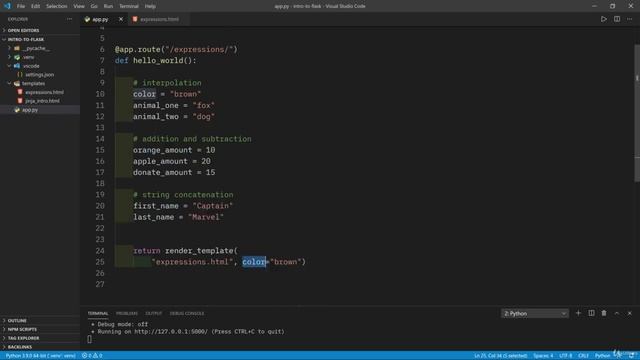Image resolution: width=640 pixels, height=360 pixels.
Task: Open expressions.html from the templates folder
Action: pos(44,92)
